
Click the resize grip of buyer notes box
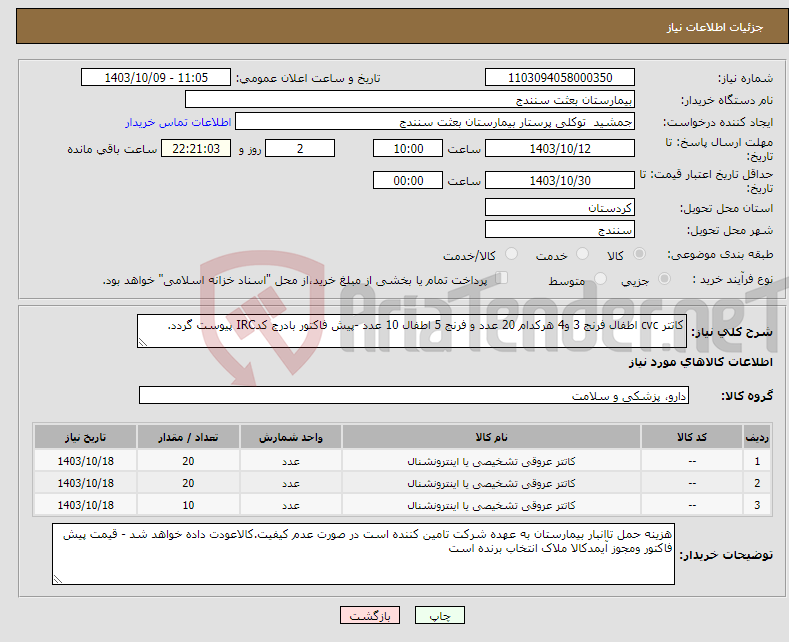pyautogui.click(x=58, y=579)
